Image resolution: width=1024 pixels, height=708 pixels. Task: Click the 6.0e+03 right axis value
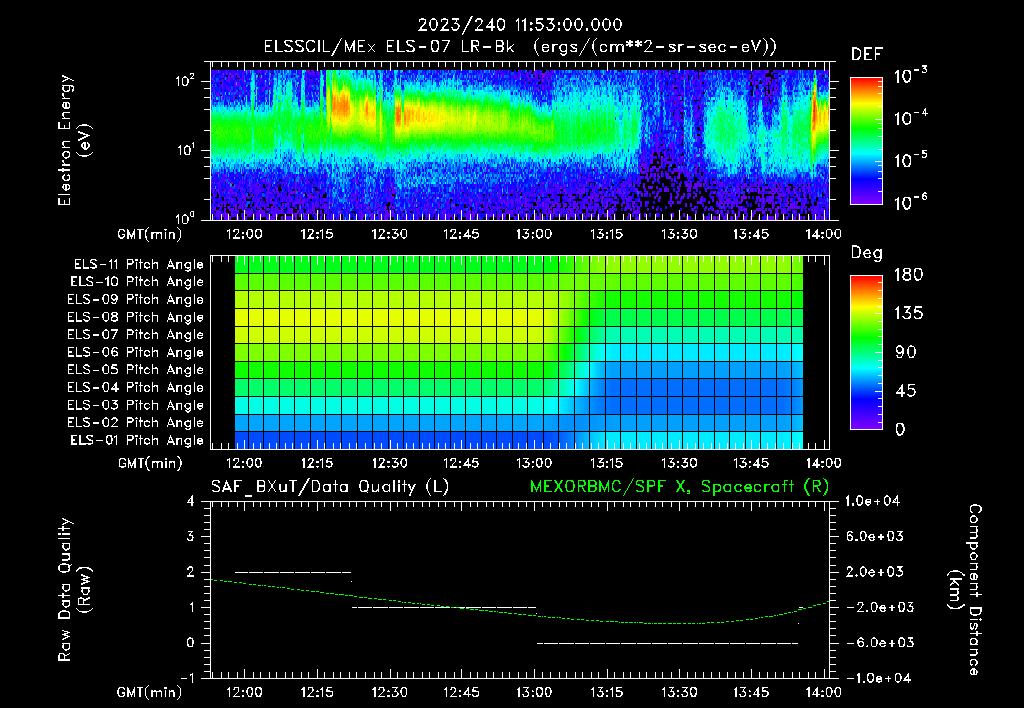coord(875,536)
